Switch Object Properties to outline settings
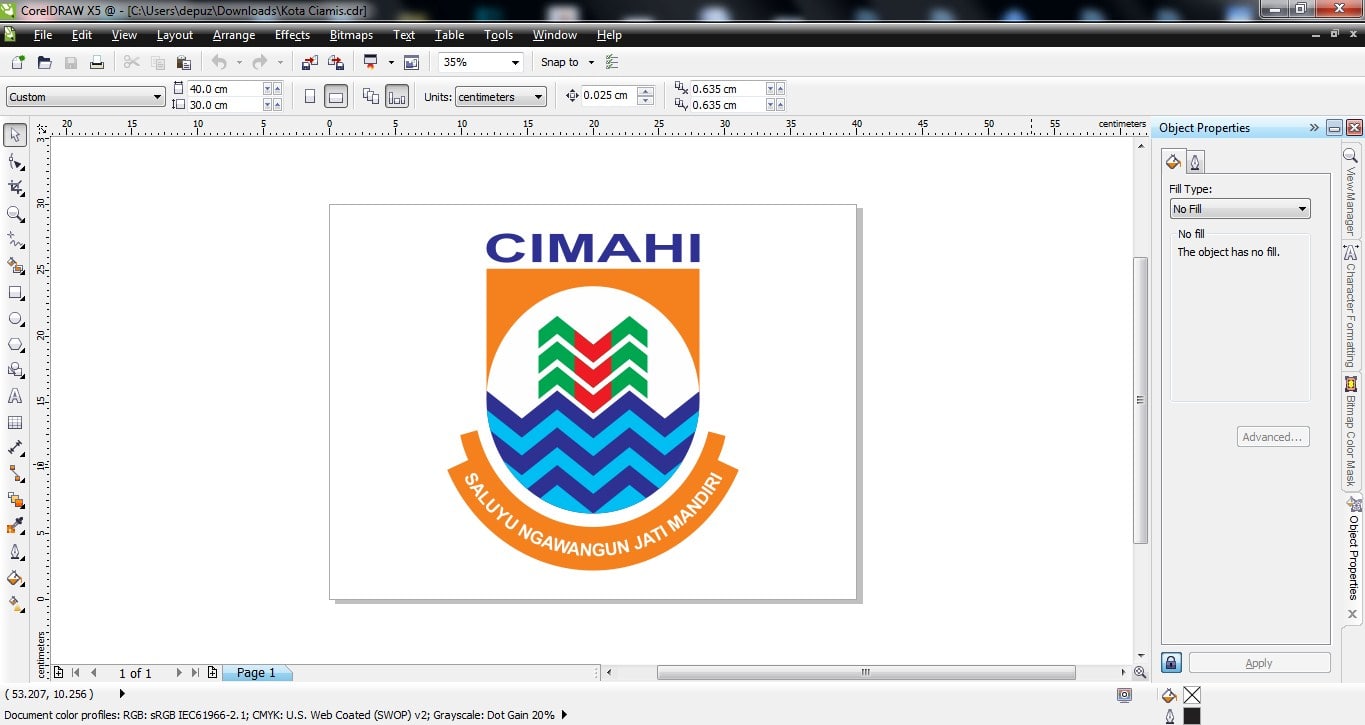Screen dimensions: 1365x725 (1196, 161)
